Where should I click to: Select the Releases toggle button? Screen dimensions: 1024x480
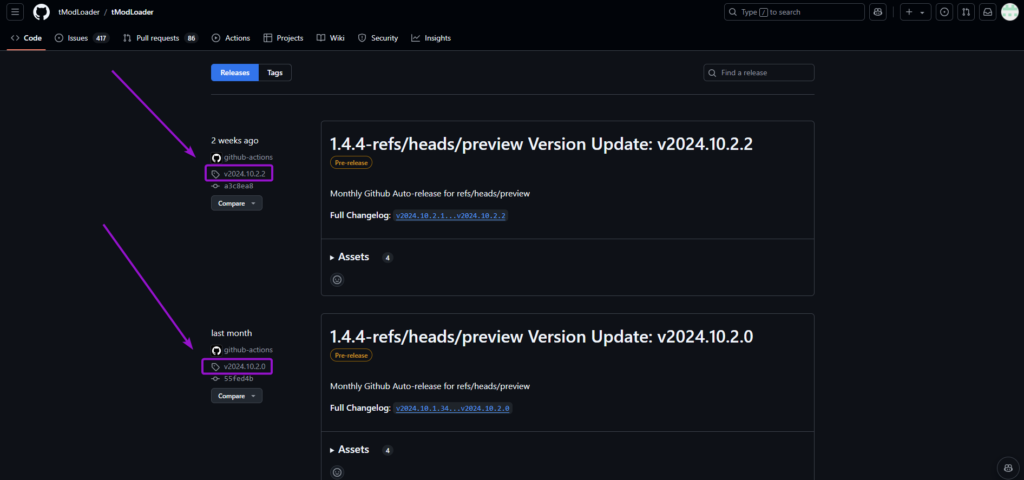pyautogui.click(x=234, y=72)
